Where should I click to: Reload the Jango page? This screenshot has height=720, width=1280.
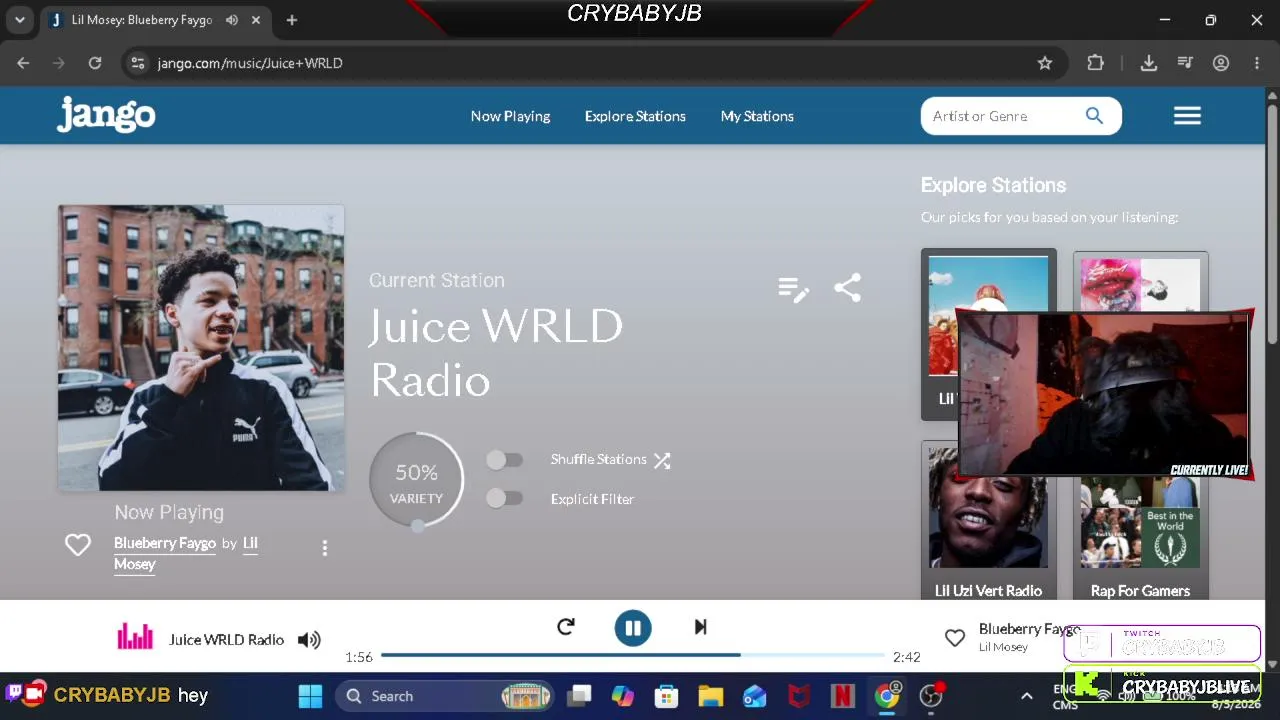tap(95, 63)
